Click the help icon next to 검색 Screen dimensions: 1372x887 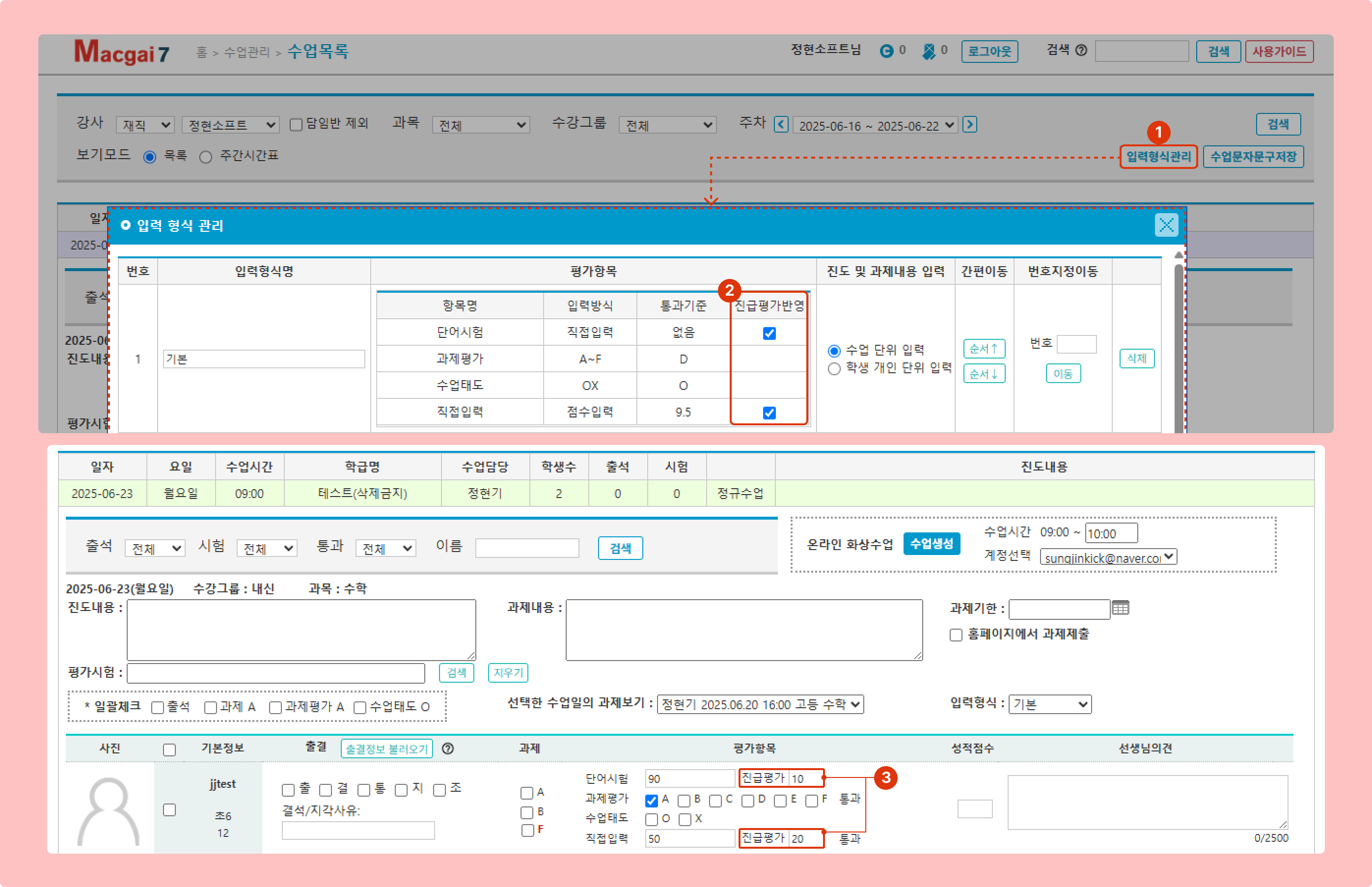[1081, 51]
